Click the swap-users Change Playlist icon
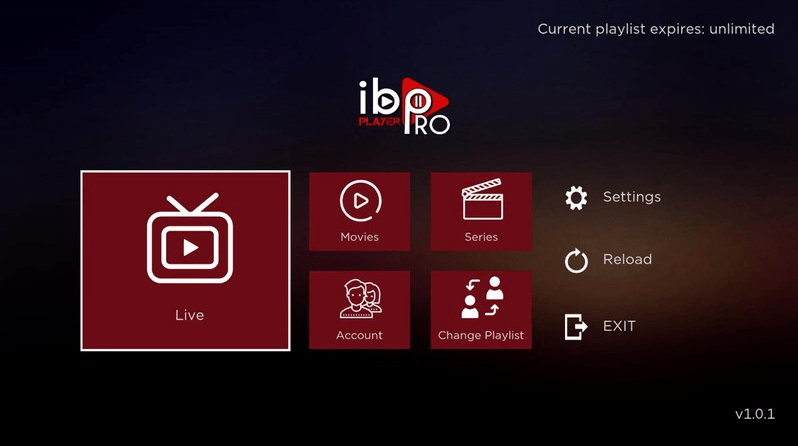Viewport: 798px width, 446px height. tap(481, 298)
